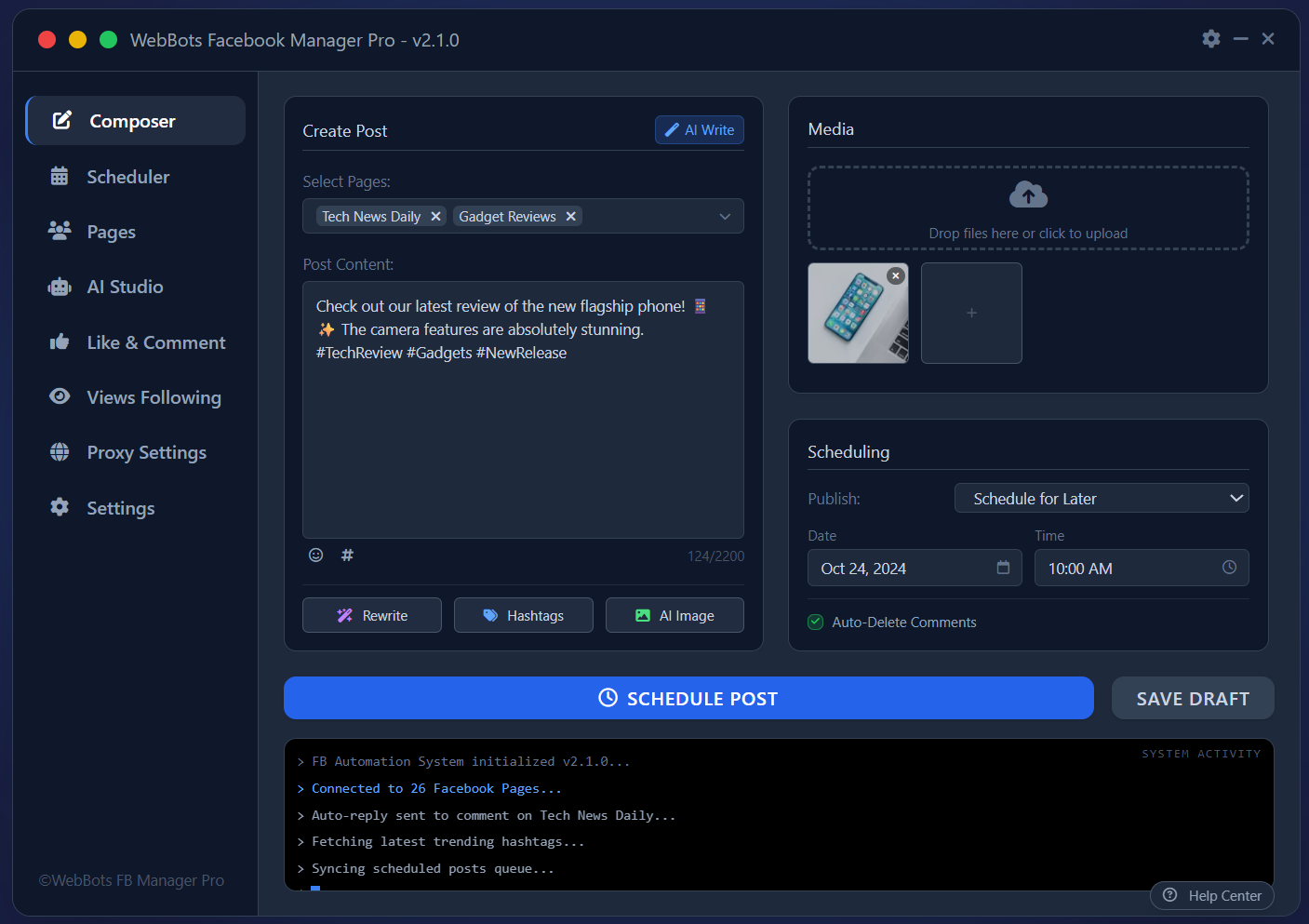
Task: Remove Tech News Daily page tag
Action: click(436, 216)
